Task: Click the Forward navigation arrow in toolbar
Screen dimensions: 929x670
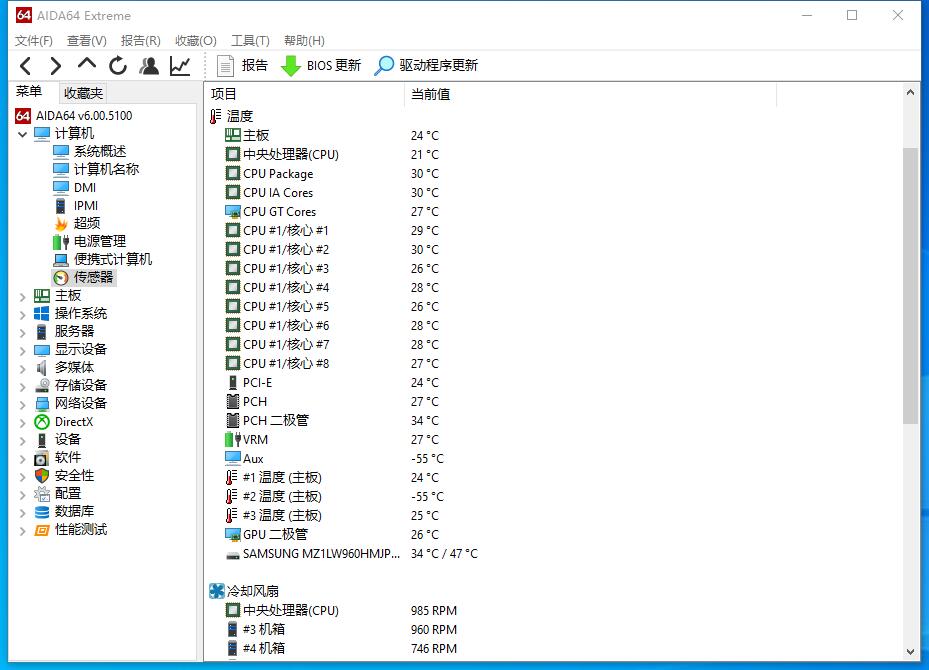Action: [x=56, y=66]
